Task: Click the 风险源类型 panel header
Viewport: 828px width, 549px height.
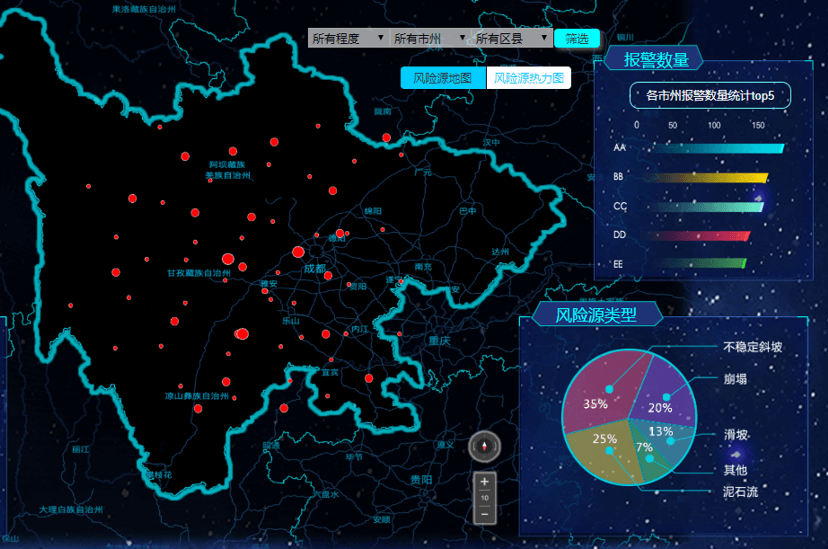Action: pos(595,315)
